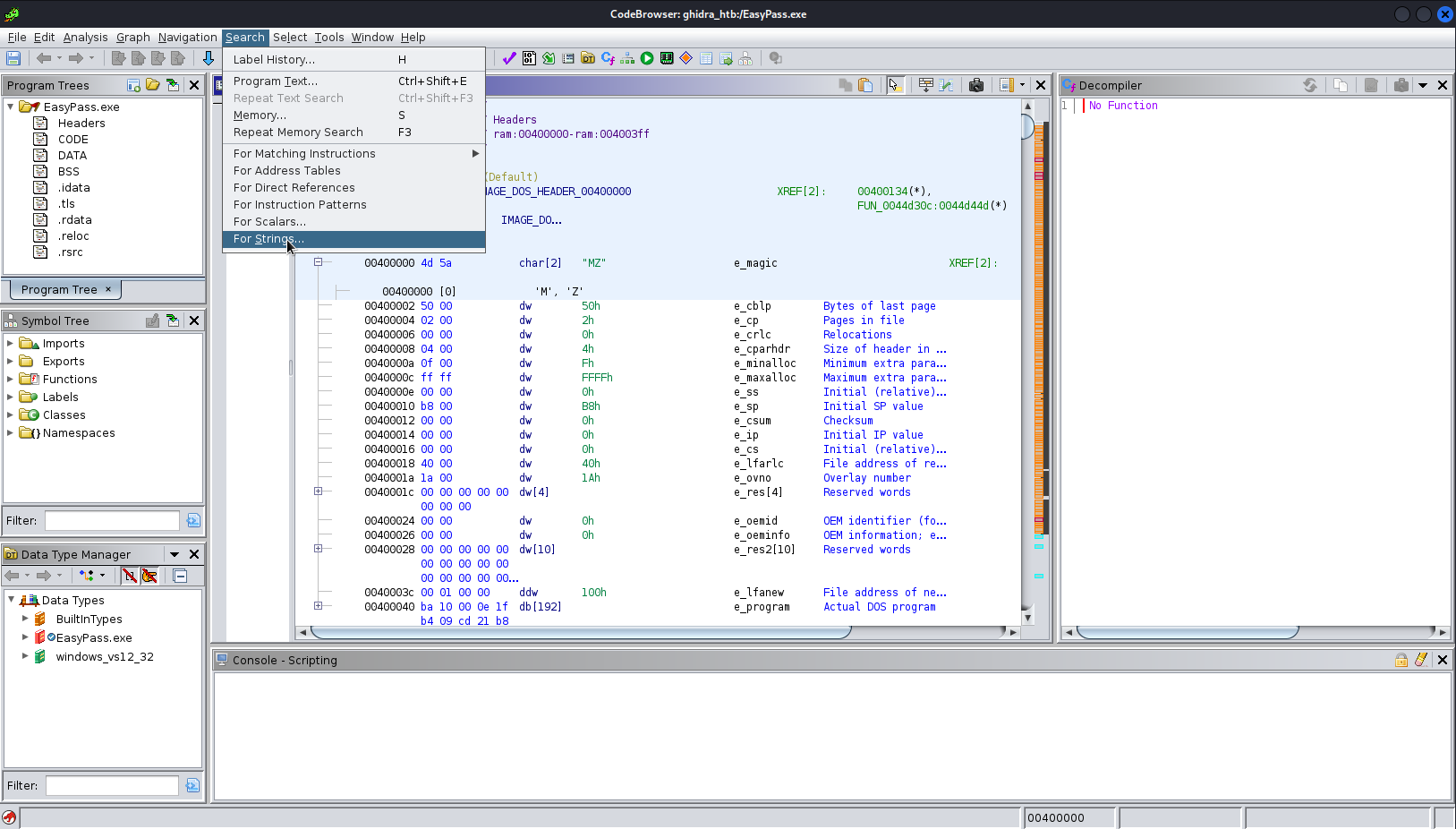The width and height of the screenshot is (1456, 829).
Task: Toggle navigation icon in Program Trees header
Action: click(x=173, y=85)
